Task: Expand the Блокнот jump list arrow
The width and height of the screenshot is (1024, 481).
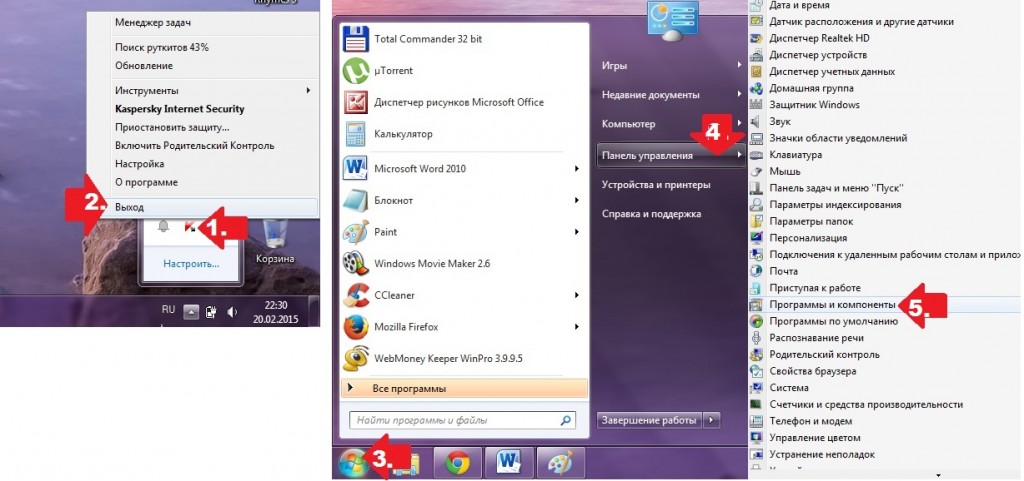Action: click(577, 200)
